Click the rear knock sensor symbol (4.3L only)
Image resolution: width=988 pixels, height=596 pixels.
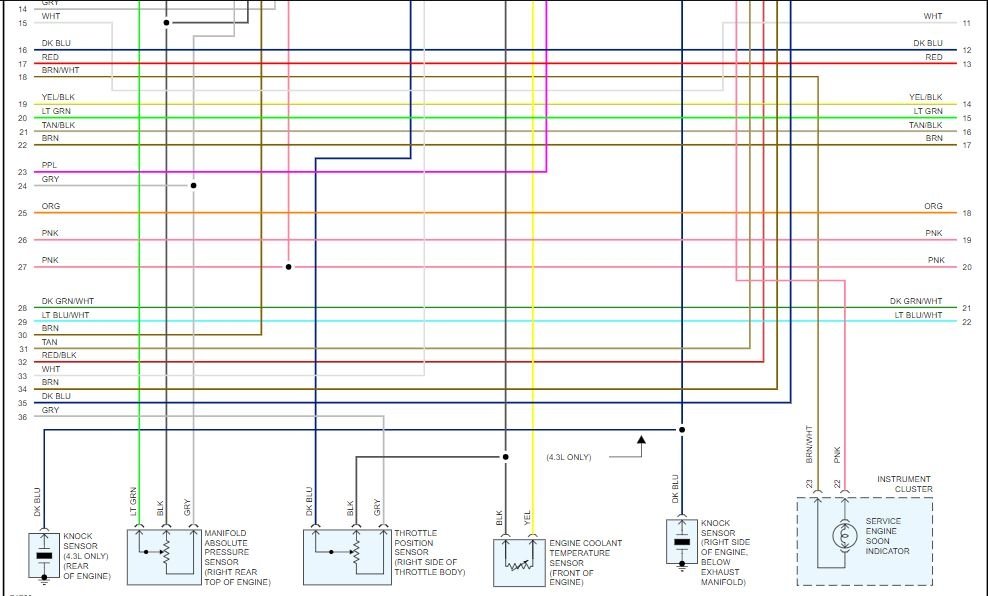tap(43, 556)
